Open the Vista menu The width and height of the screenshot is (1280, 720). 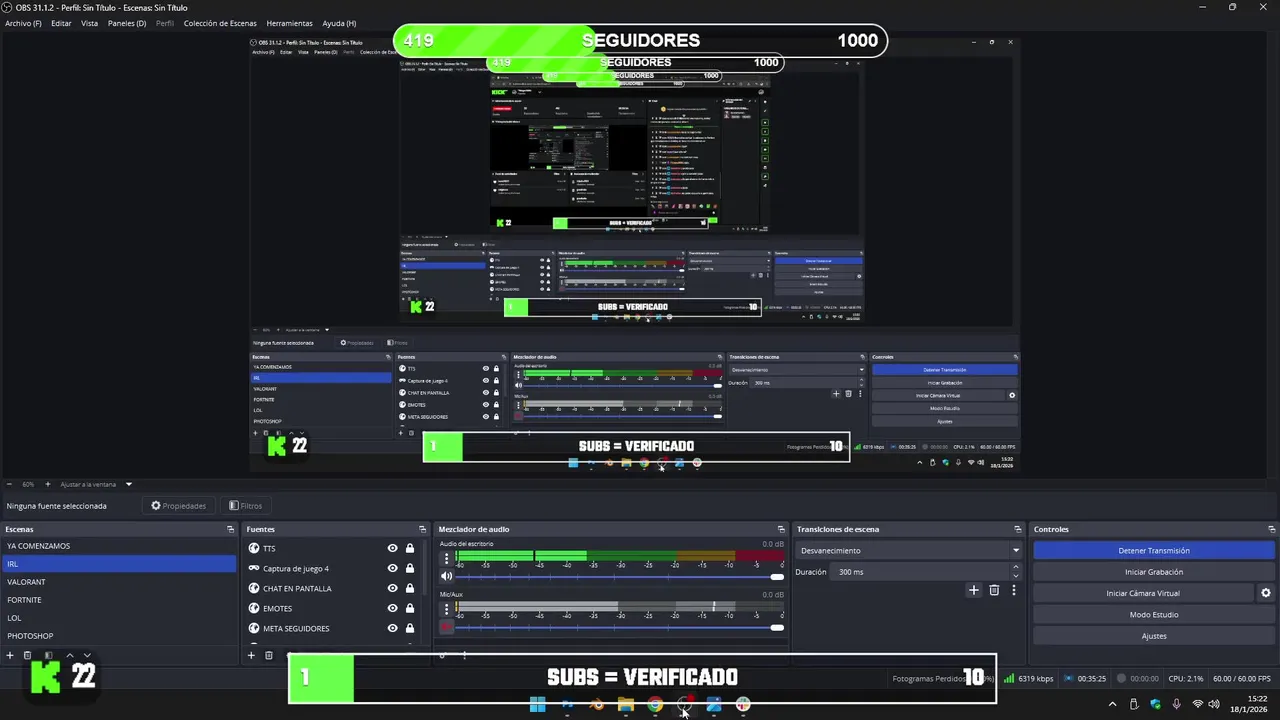pos(89,23)
